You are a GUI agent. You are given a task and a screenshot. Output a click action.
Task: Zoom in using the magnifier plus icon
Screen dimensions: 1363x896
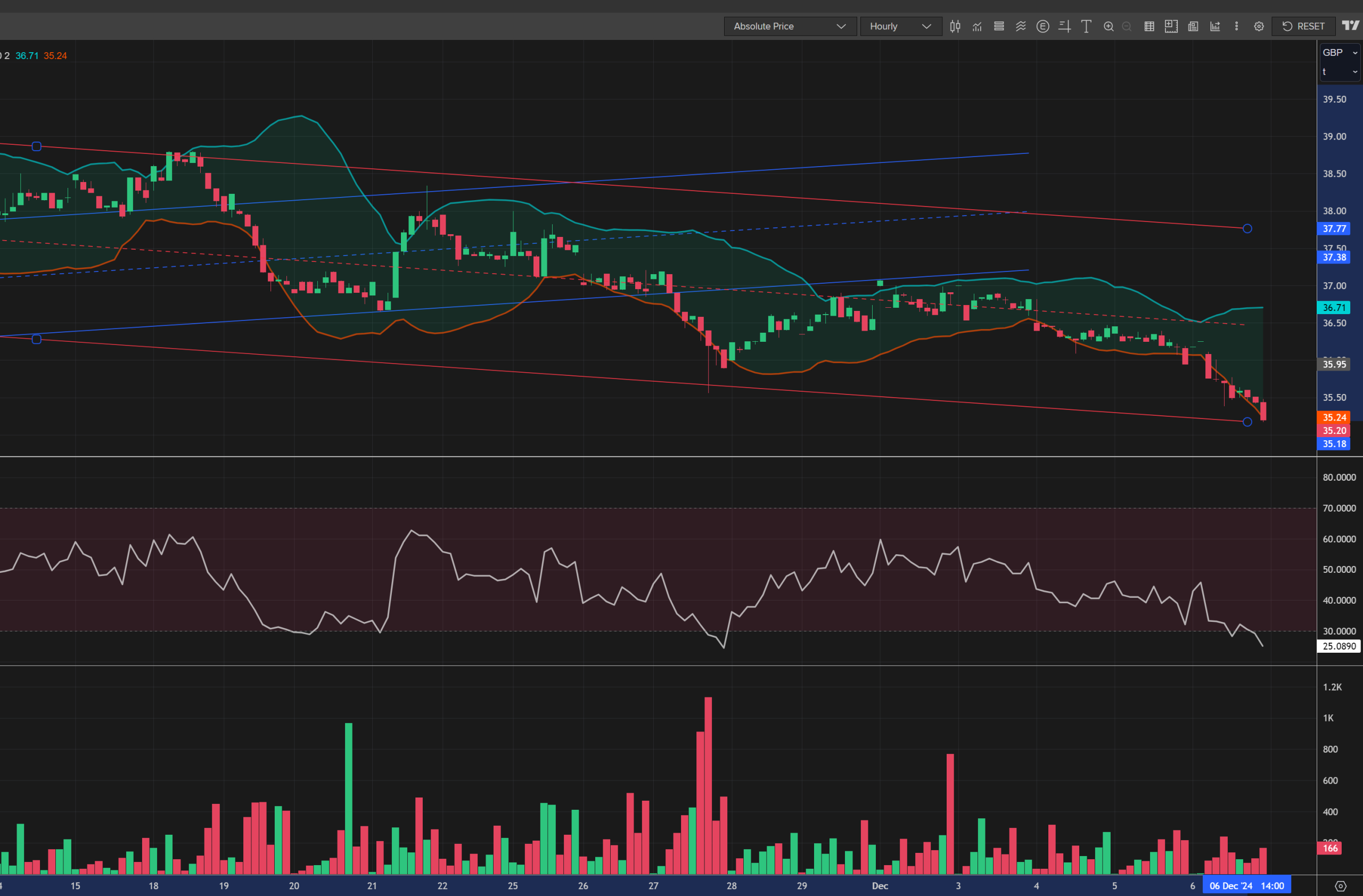pyautogui.click(x=1109, y=26)
